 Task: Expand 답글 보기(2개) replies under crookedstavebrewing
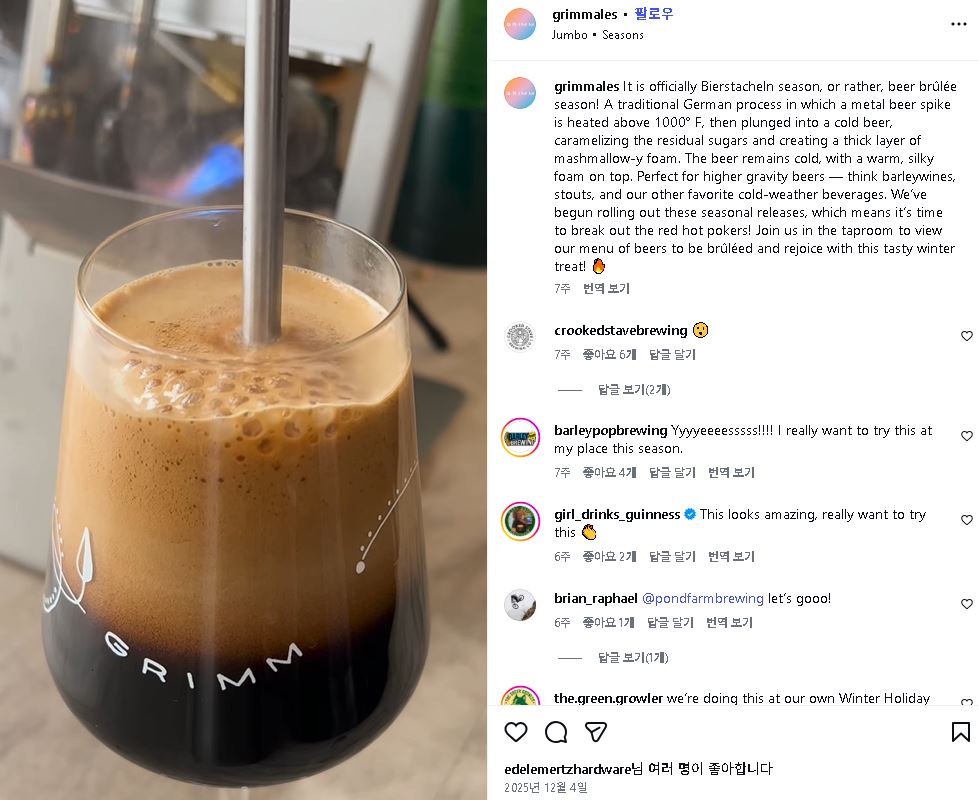click(634, 390)
